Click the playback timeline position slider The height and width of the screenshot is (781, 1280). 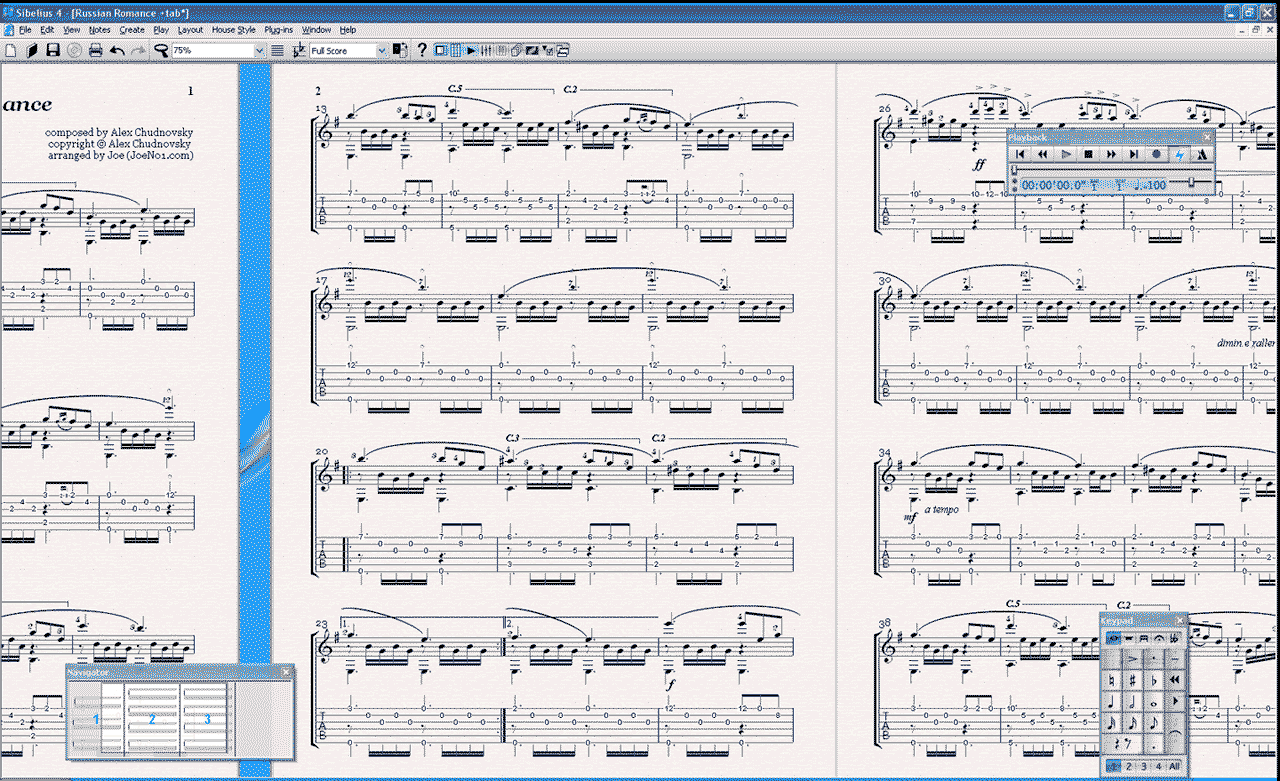[1014, 170]
